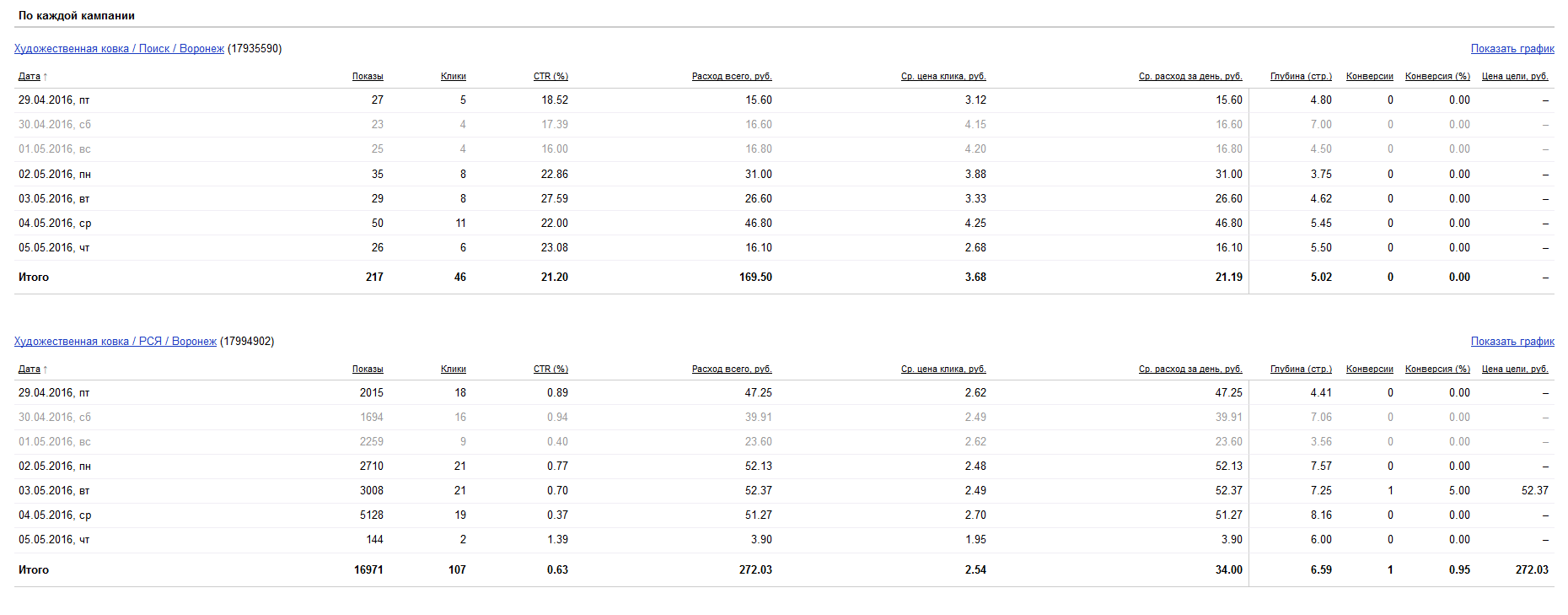Sort second table by Клики
This screenshot has height=615, width=1568.
click(454, 370)
